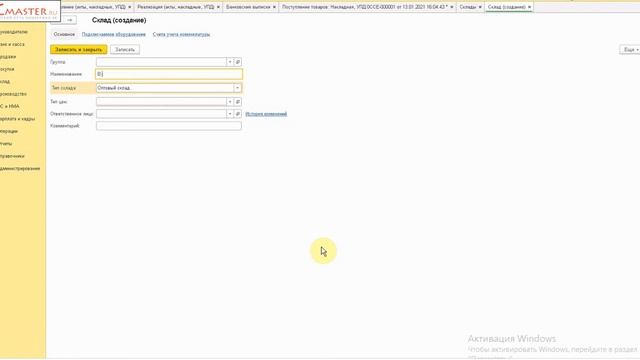Open the Банк и касса sidebar section
This screenshot has width=640, height=360.
(12, 44)
